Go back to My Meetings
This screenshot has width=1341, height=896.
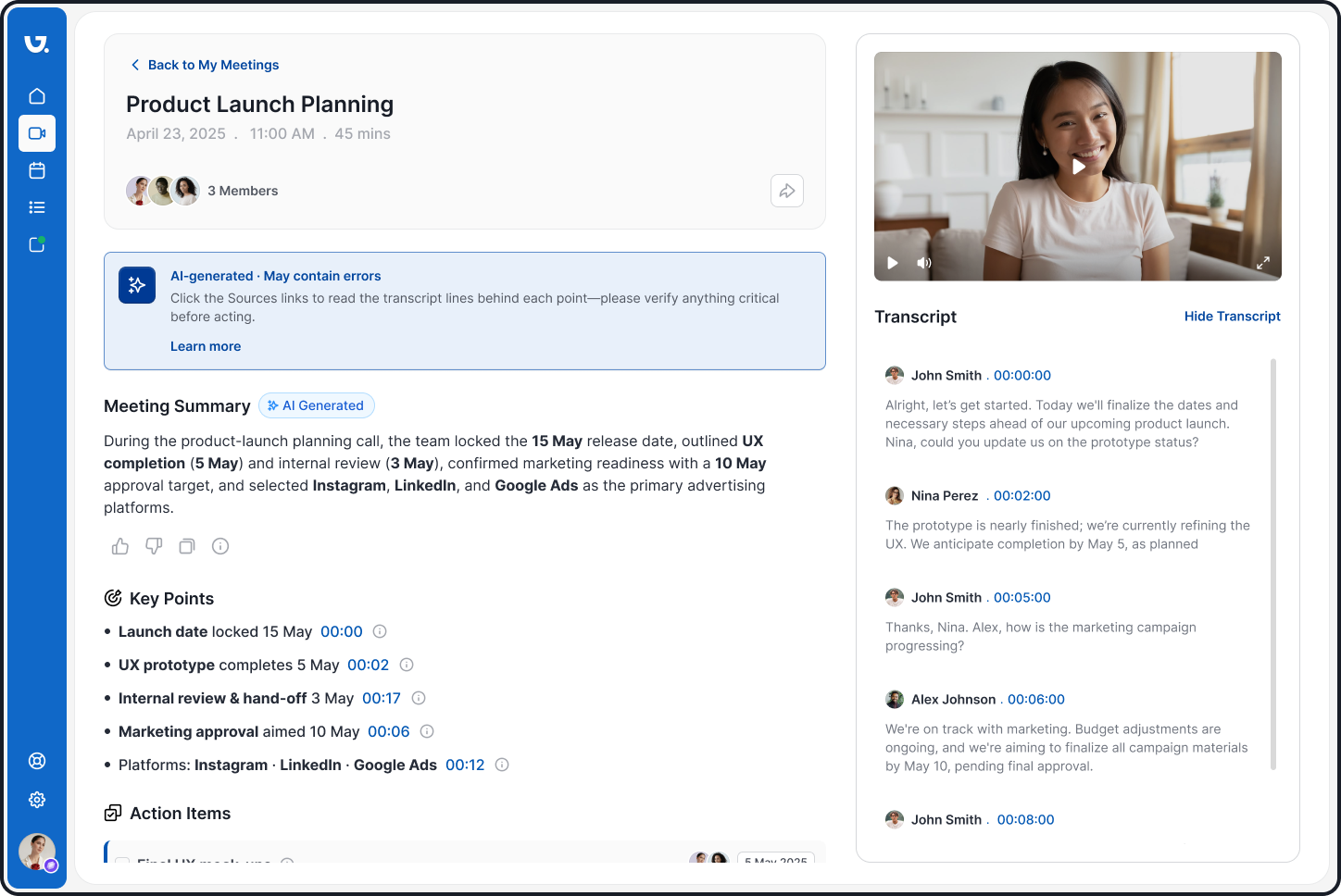[205, 65]
